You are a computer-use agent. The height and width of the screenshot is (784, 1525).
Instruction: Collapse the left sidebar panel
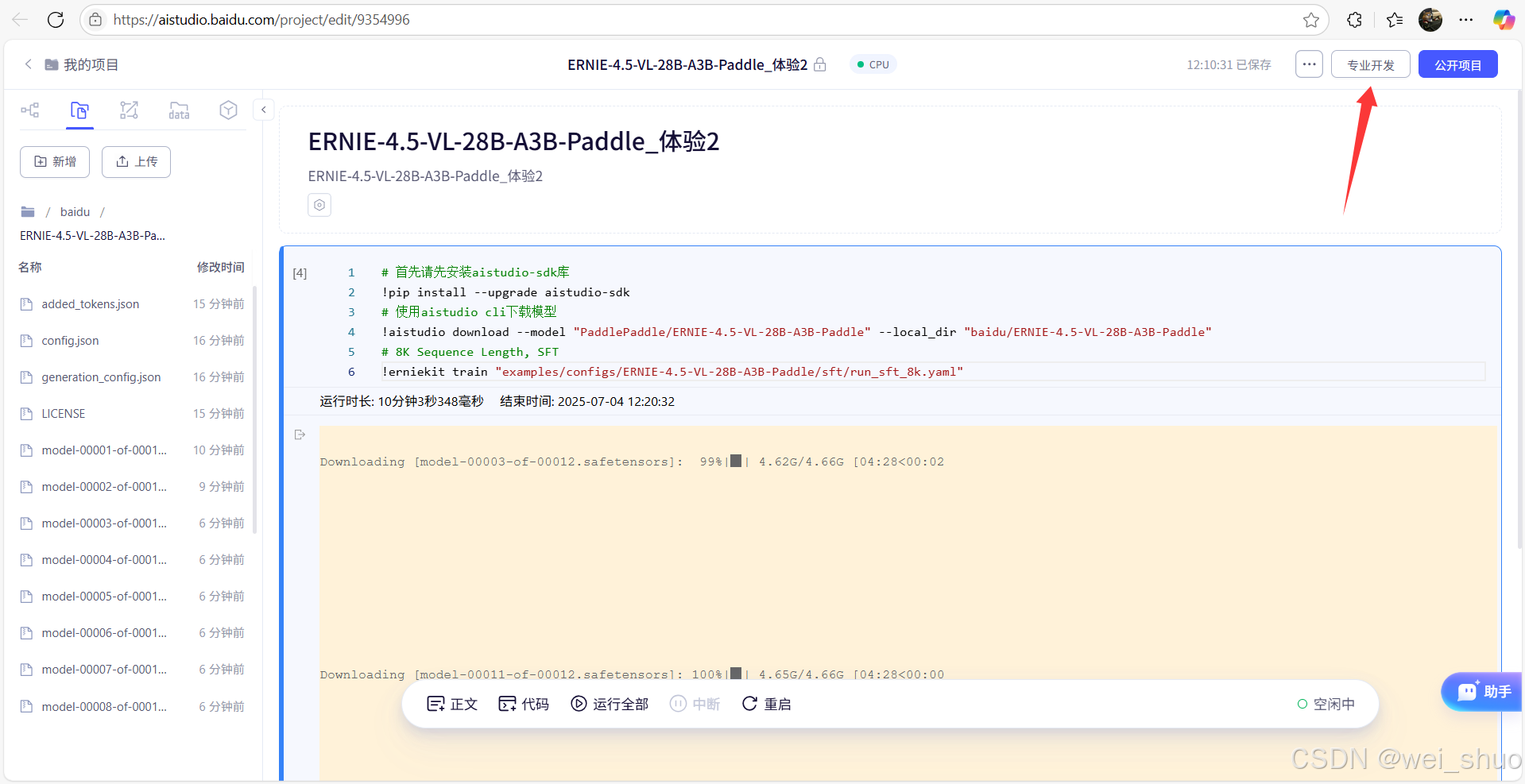coord(263,110)
